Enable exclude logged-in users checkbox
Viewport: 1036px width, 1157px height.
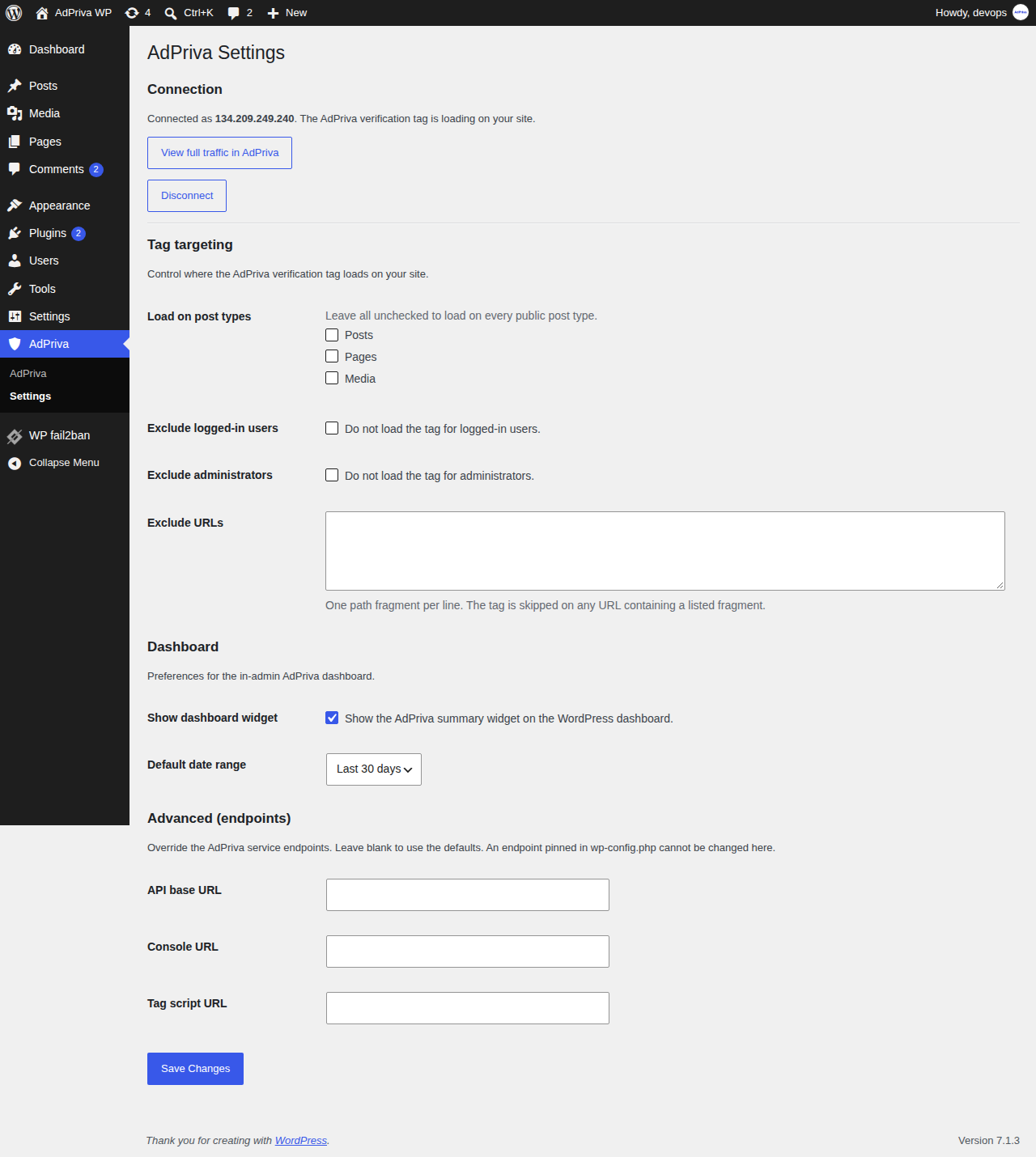click(332, 428)
